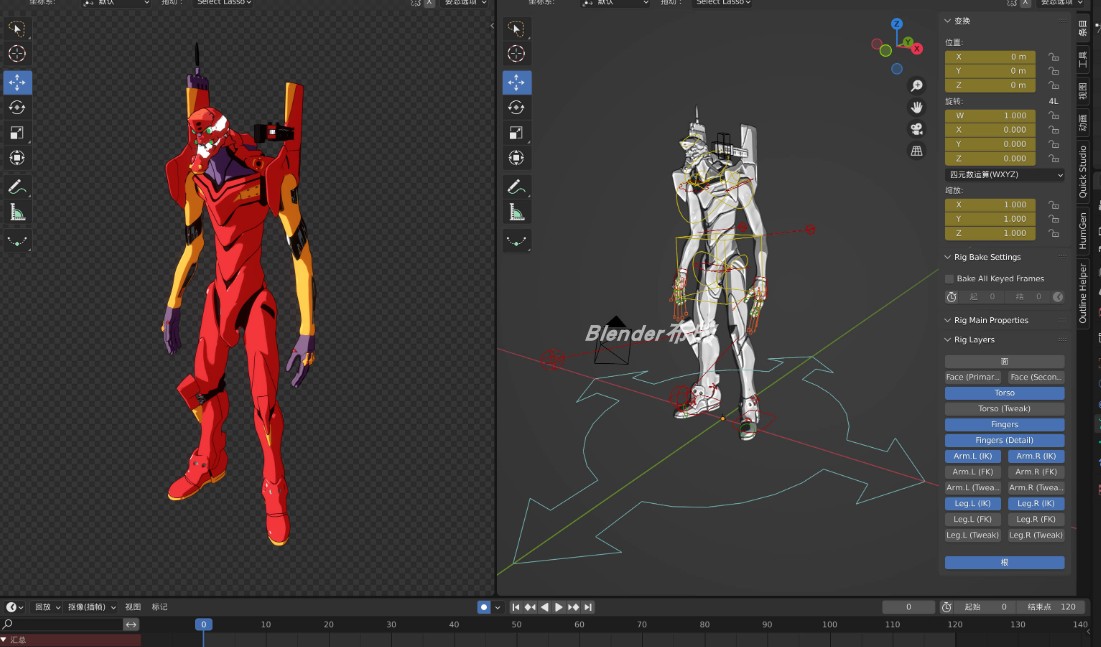This screenshot has height=647, width=1101.
Task: Open the 四元数运算(WXYZ) rotation mode dropdown
Action: pos(1004,175)
